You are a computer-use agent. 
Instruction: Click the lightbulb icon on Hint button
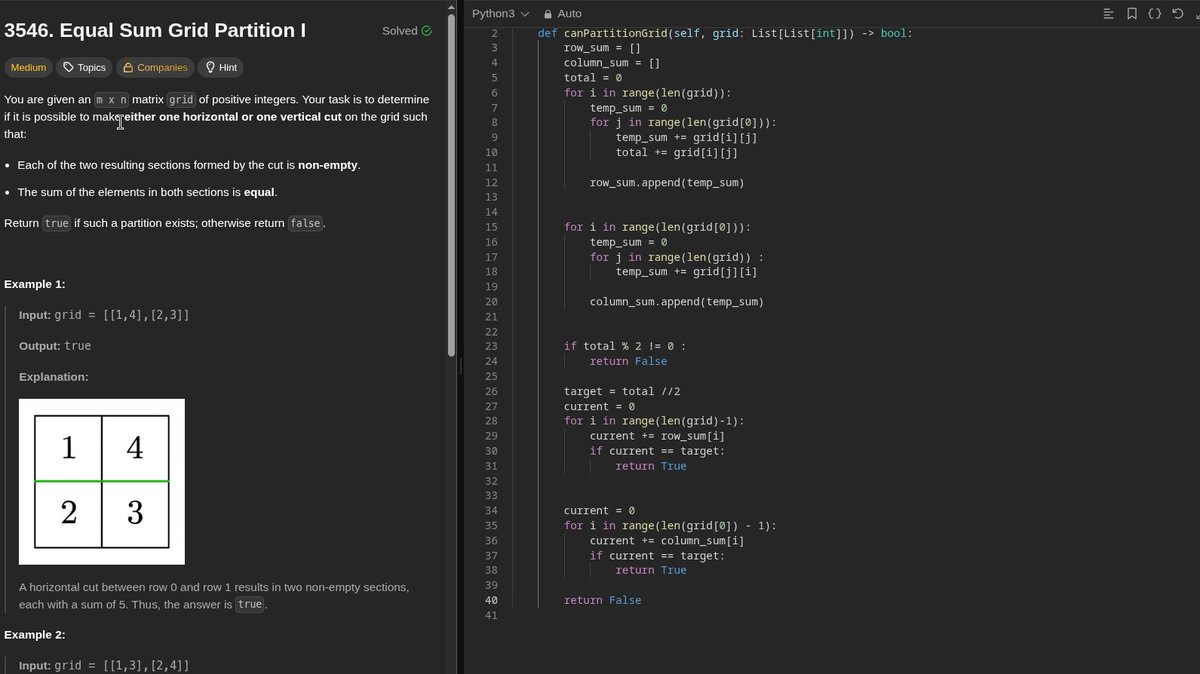(210, 68)
